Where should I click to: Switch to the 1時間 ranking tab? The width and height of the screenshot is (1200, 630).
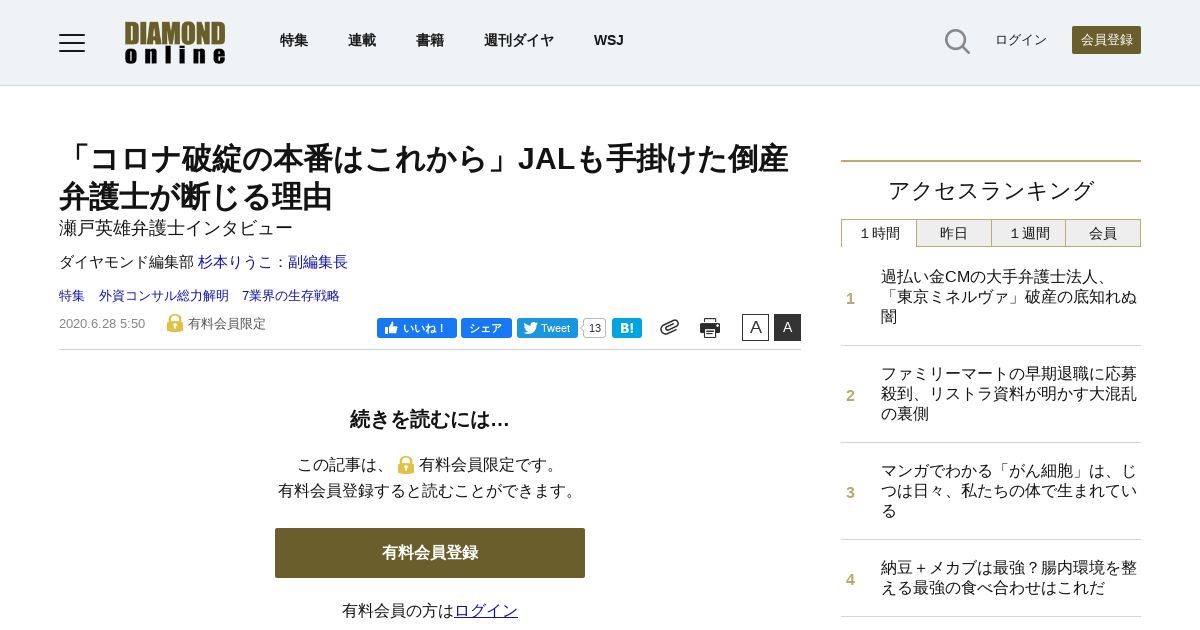tap(879, 233)
